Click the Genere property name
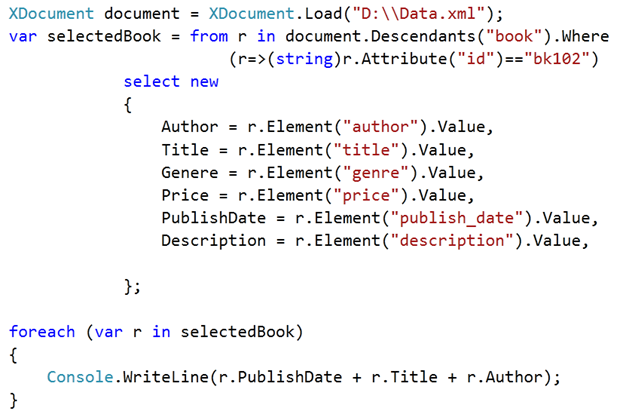The height and width of the screenshot is (411, 623). pos(189,172)
